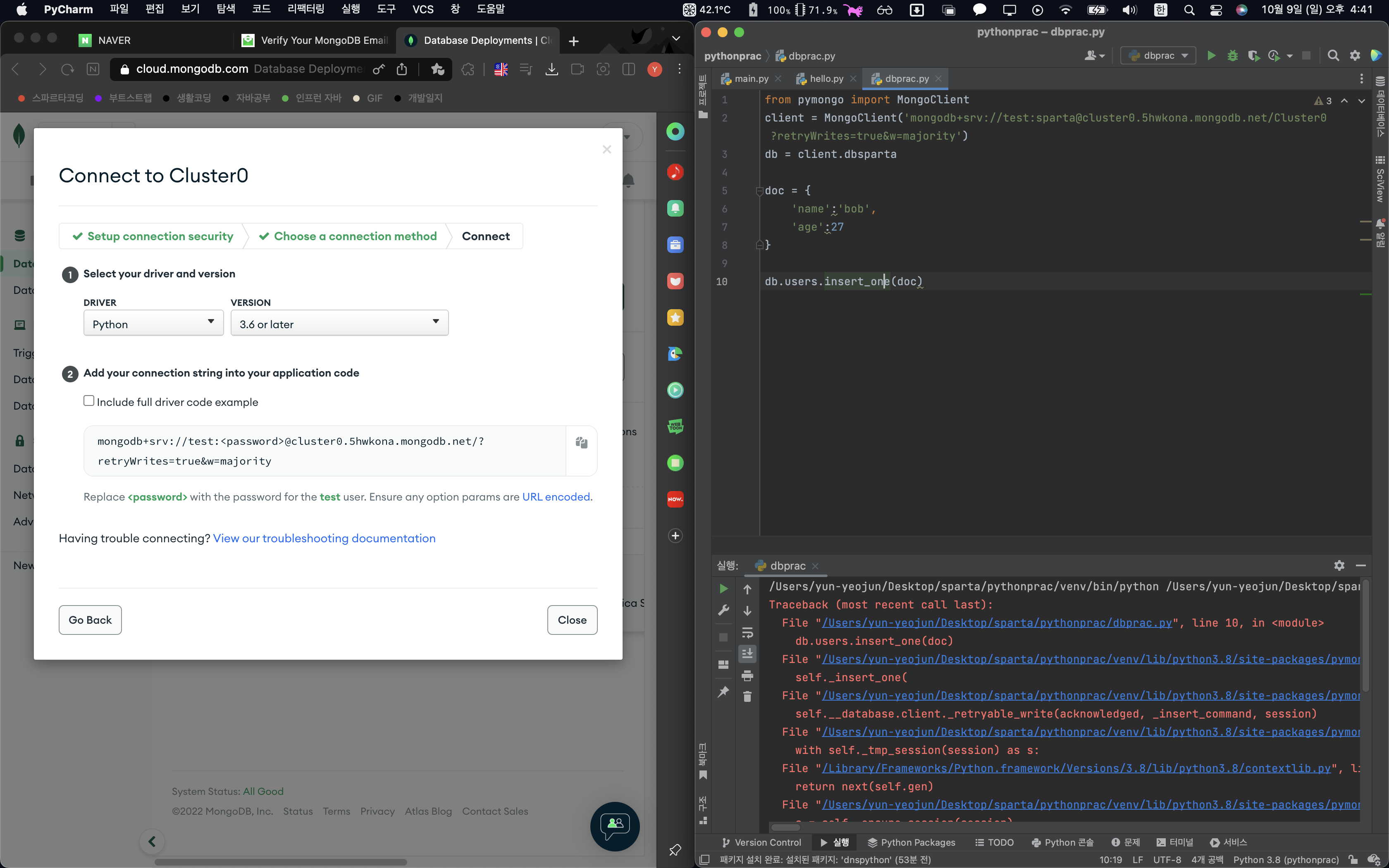Collapse the doc dictionary fold marker
This screenshot has width=1389, height=868.
tap(759, 191)
